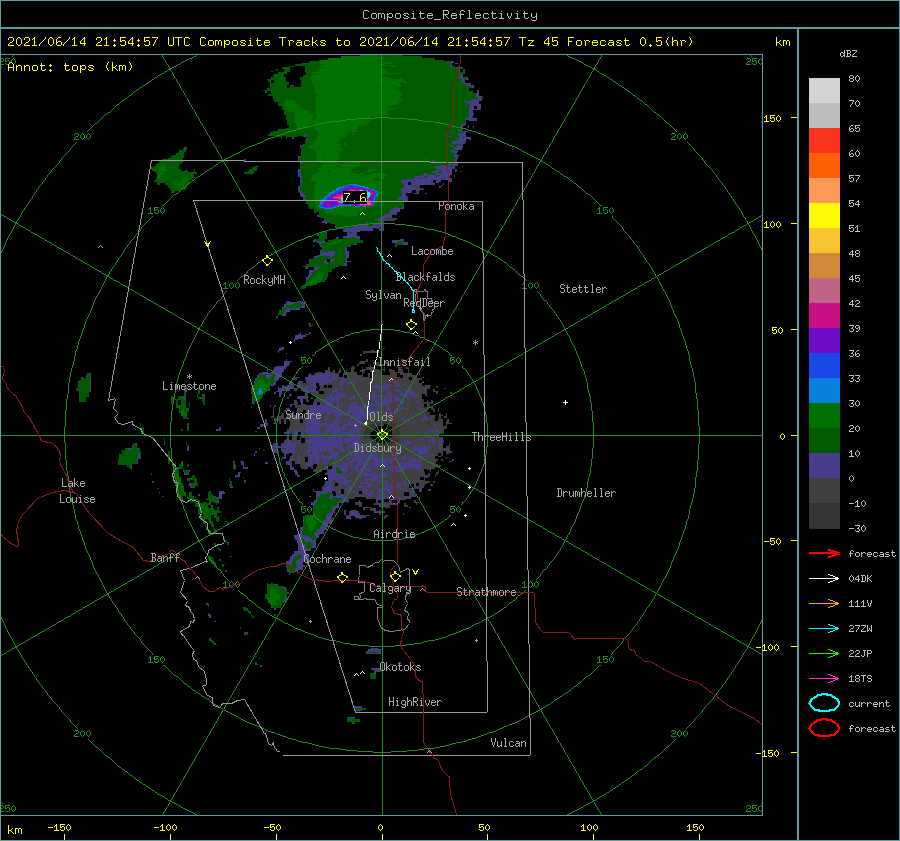Click the white storm track above Olds

tap(374, 374)
